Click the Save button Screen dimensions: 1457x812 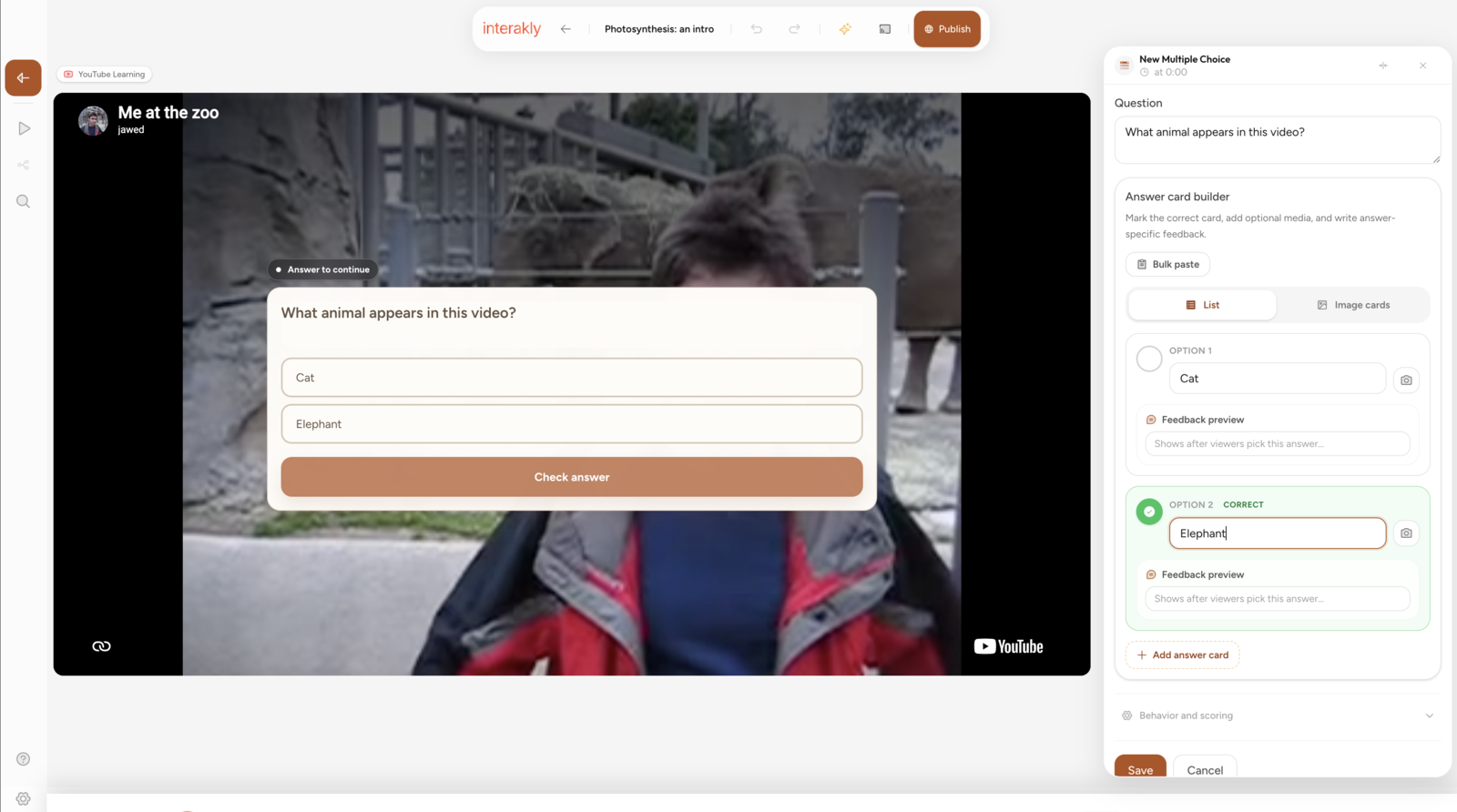pos(1140,766)
